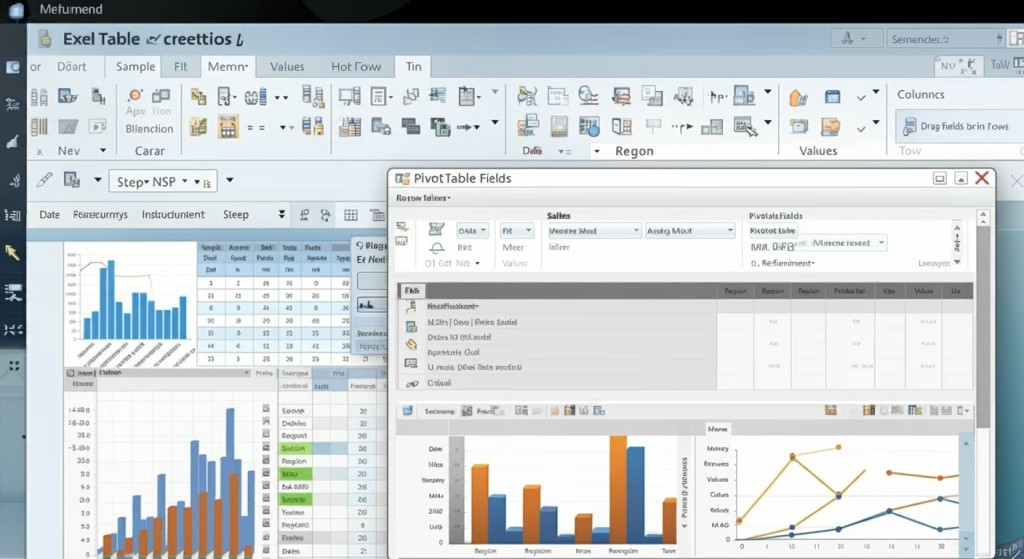The height and width of the screenshot is (559, 1024).
Task: Open the Hot Fow ribbon tab
Action: (356, 67)
